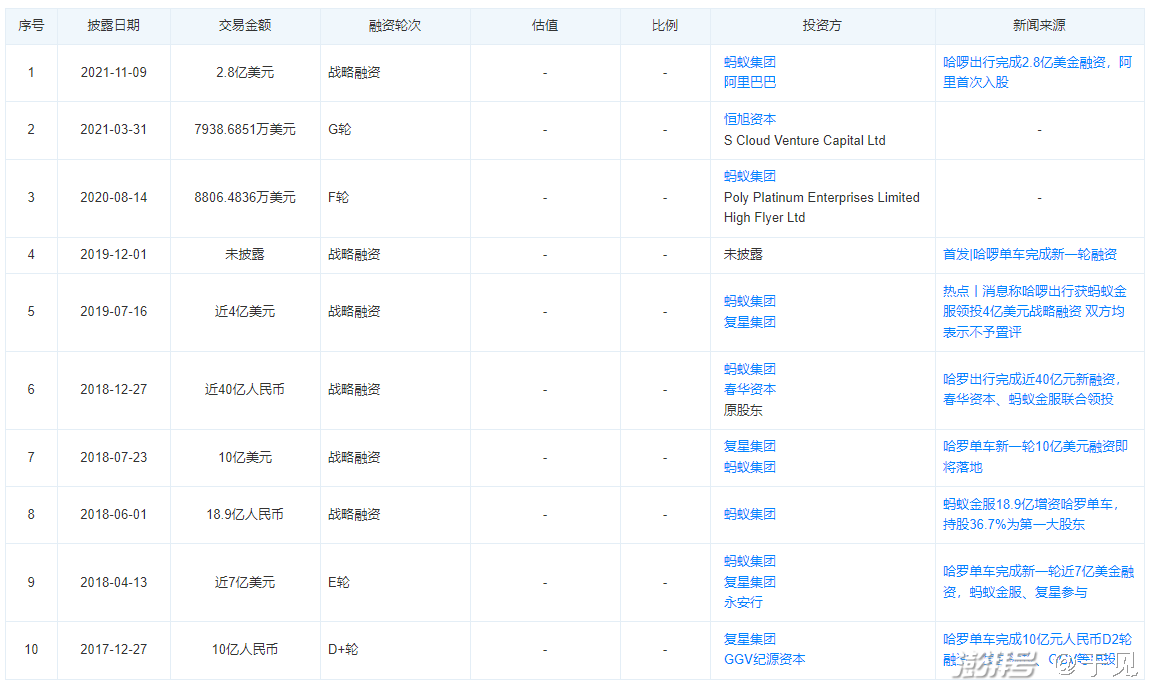Click 蚂蚁集团 in the 18.9亿人民币 row
This screenshot has height=686, width=1155.
point(749,514)
